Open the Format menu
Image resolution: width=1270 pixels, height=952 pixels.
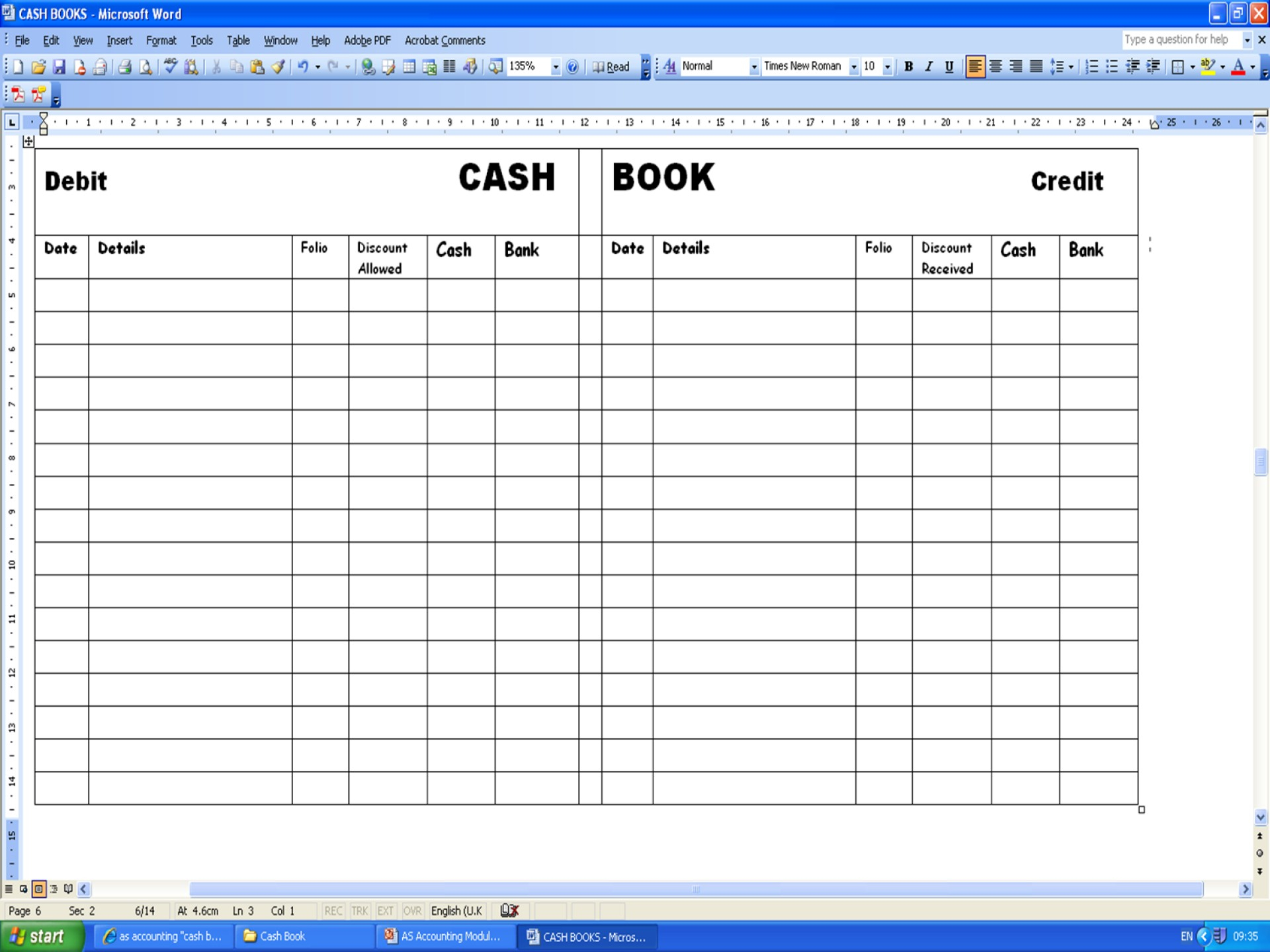pos(161,40)
